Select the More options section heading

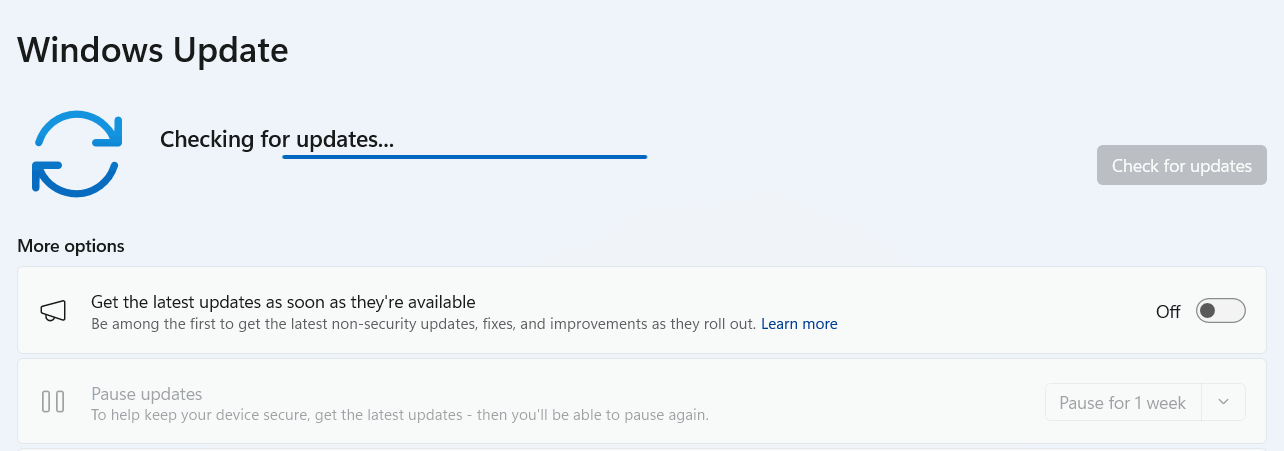[x=71, y=246]
